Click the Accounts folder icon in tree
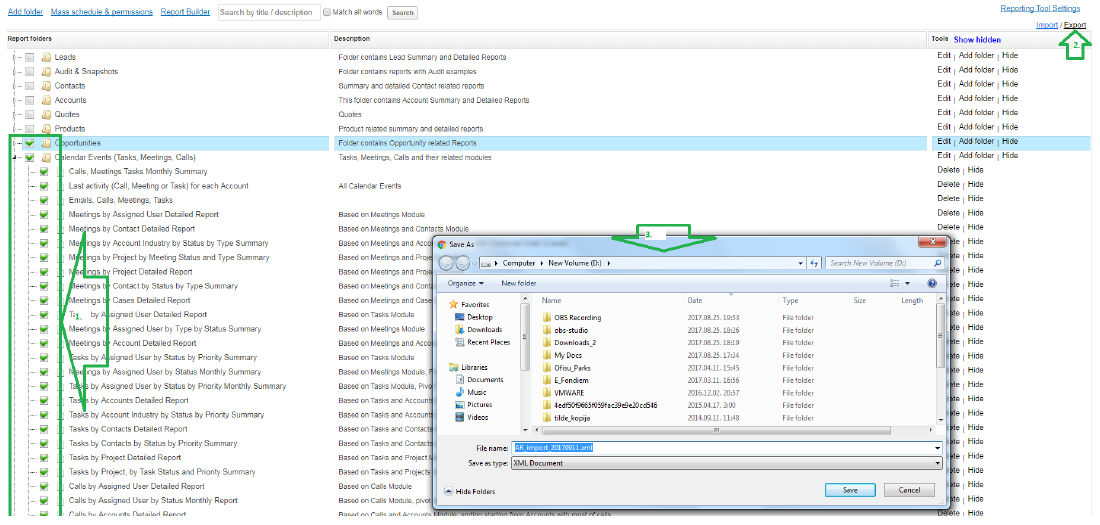1100x525 pixels. [46, 100]
